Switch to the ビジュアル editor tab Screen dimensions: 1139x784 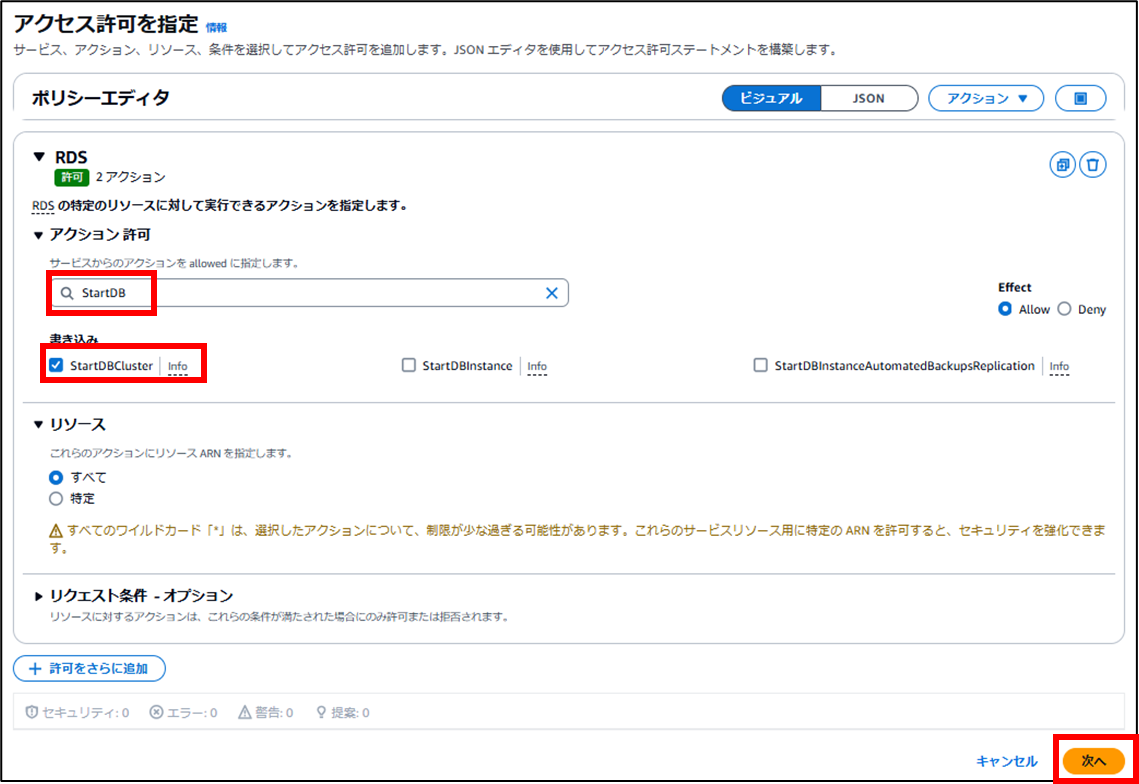(x=771, y=98)
